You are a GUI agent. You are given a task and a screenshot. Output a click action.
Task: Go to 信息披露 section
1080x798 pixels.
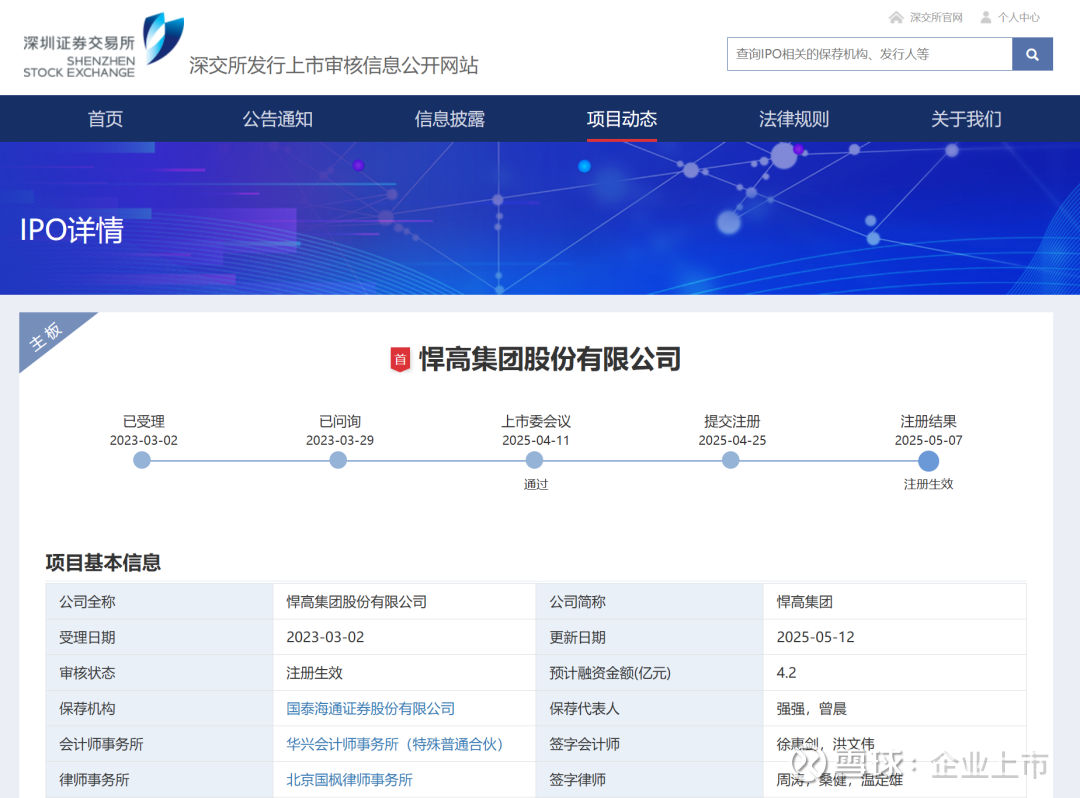coord(449,119)
